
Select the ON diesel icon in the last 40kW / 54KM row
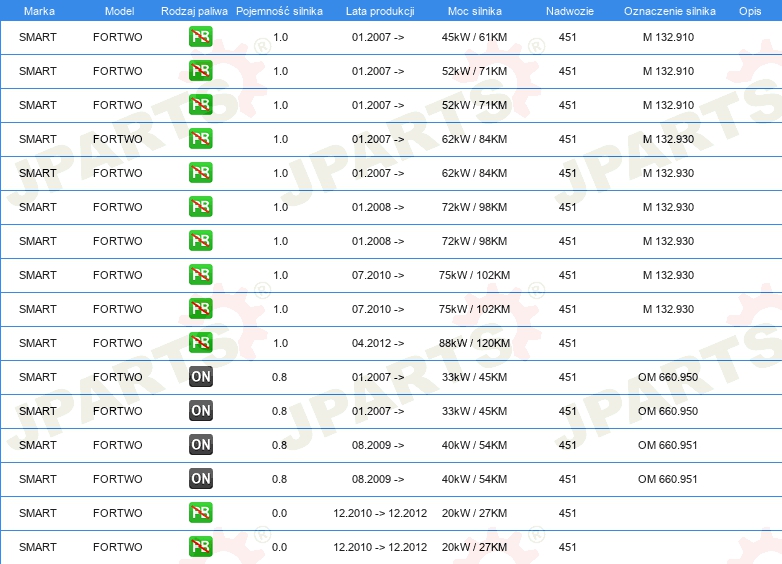(201, 479)
